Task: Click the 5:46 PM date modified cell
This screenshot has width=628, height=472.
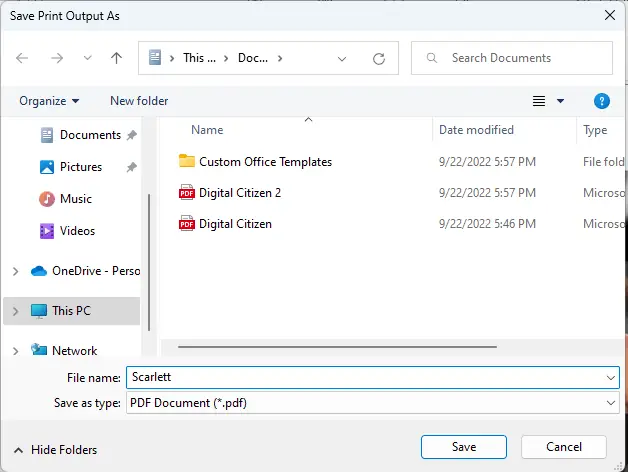Action: (487, 224)
